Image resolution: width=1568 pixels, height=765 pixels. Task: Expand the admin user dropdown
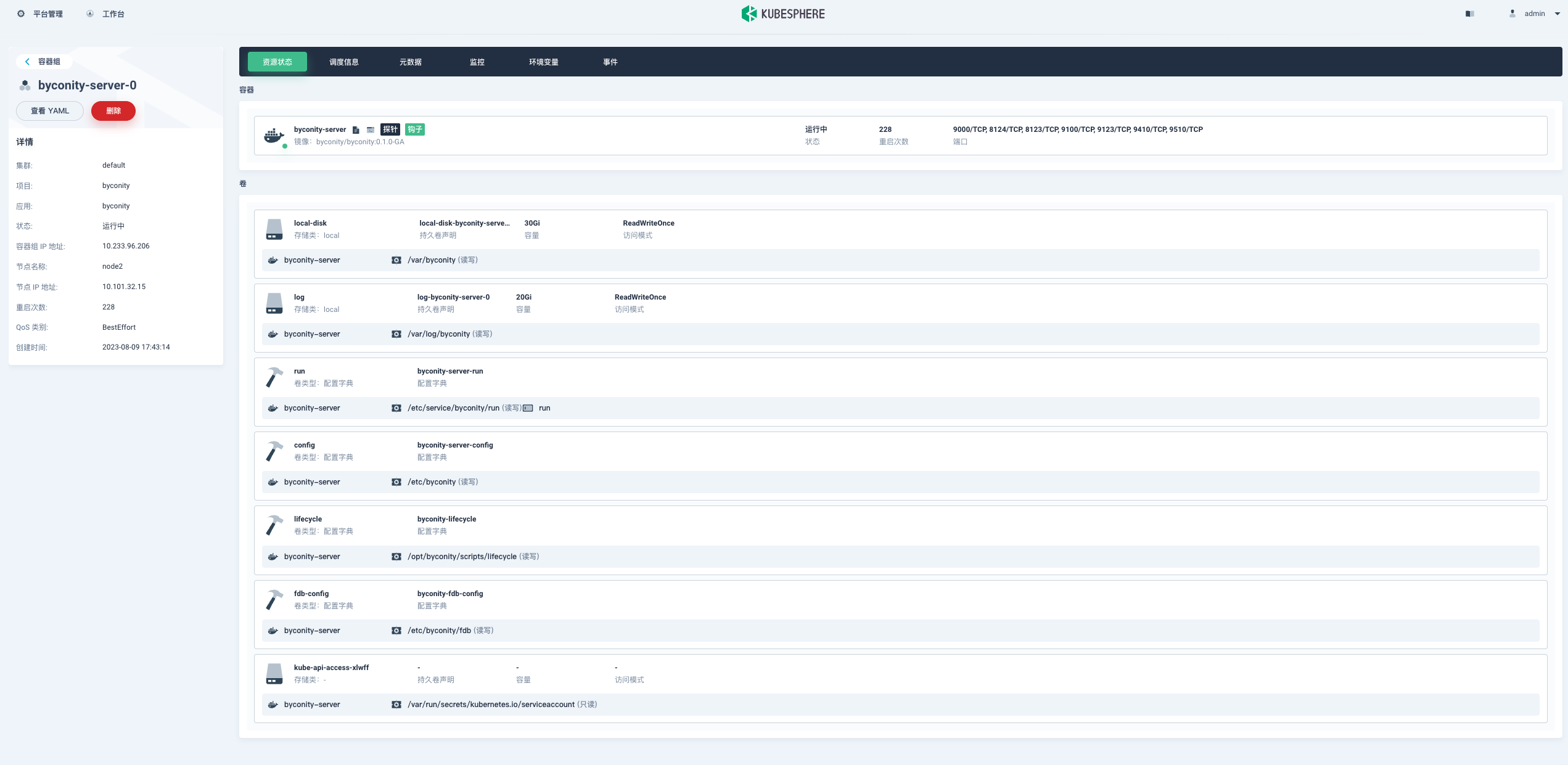point(1535,14)
